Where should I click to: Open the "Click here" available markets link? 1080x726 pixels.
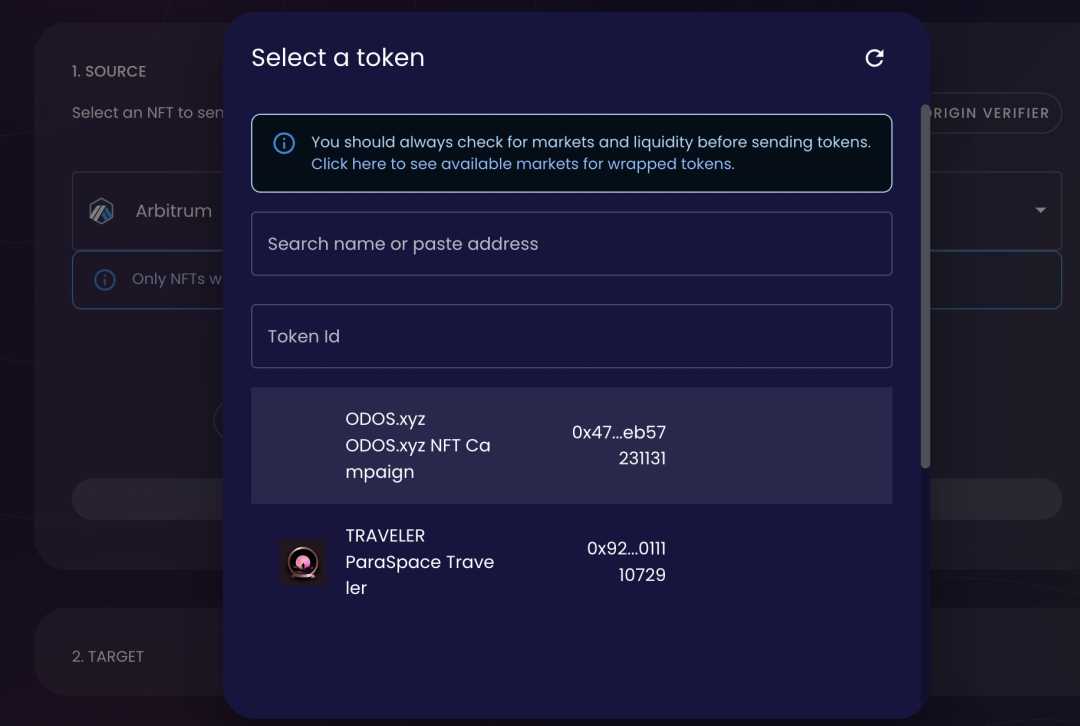tap(522, 164)
